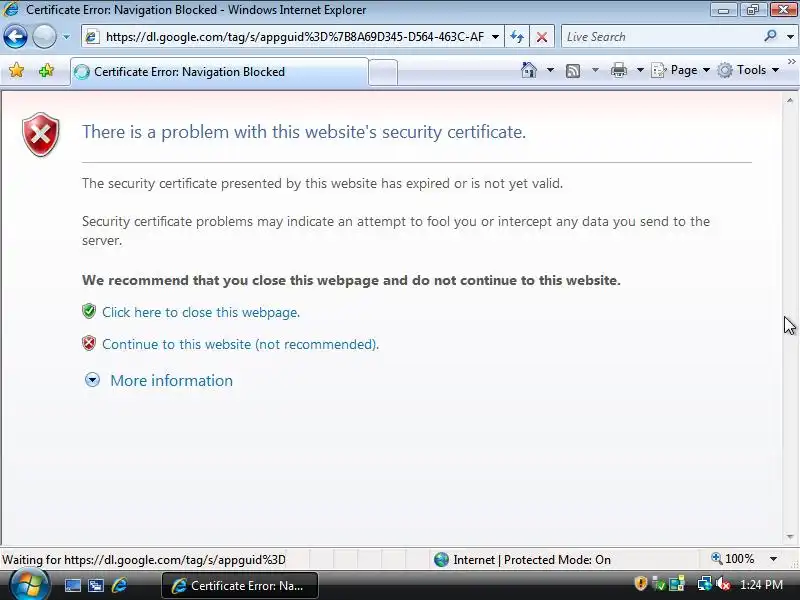Open the Page menu
This screenshot has height=600, width=800.
pyautogui.click(x=681, y=70)
